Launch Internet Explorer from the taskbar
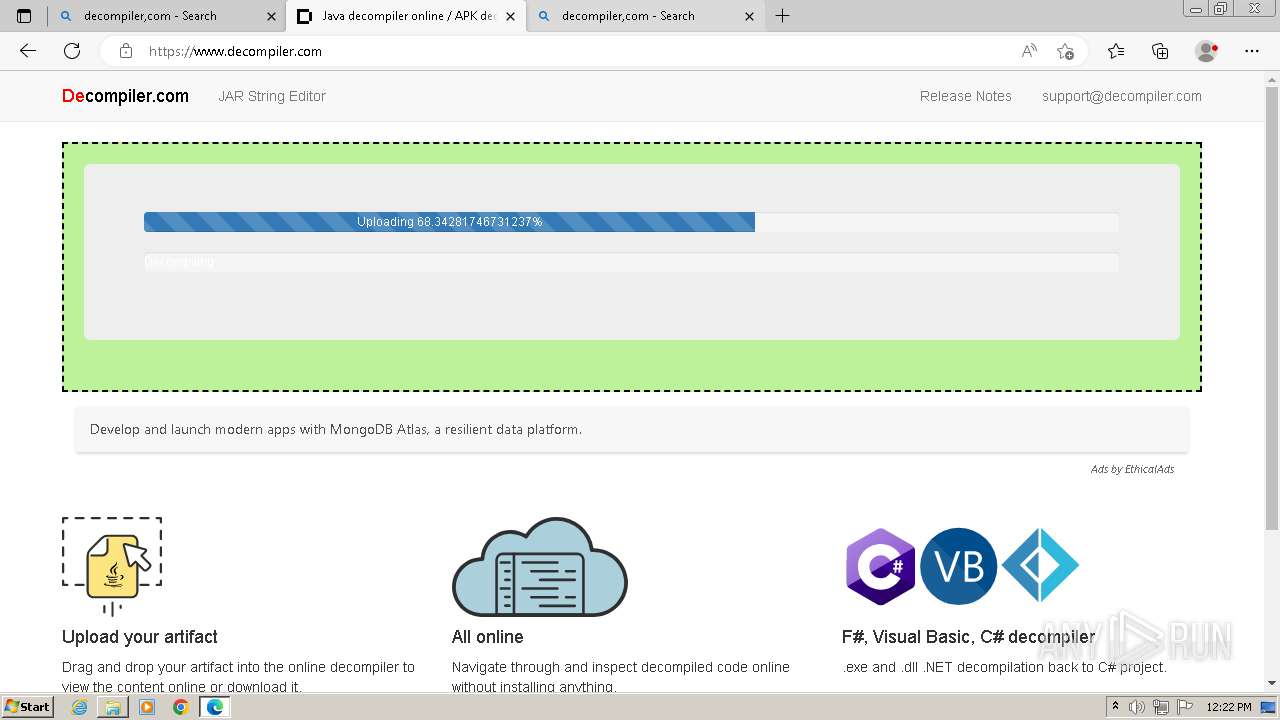 click(79, 707)
